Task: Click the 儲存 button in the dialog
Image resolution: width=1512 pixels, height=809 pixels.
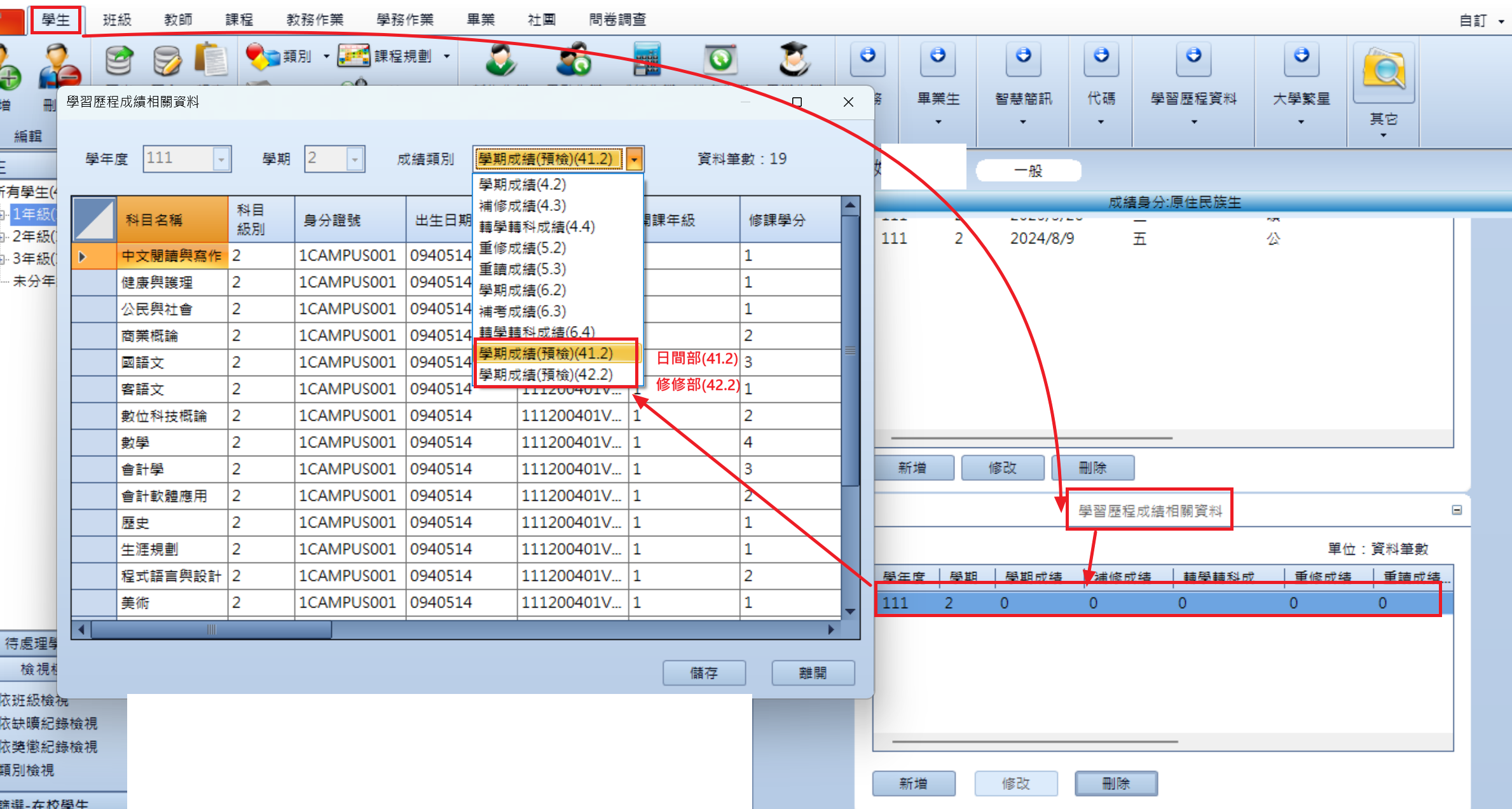Action: point(704,673)
